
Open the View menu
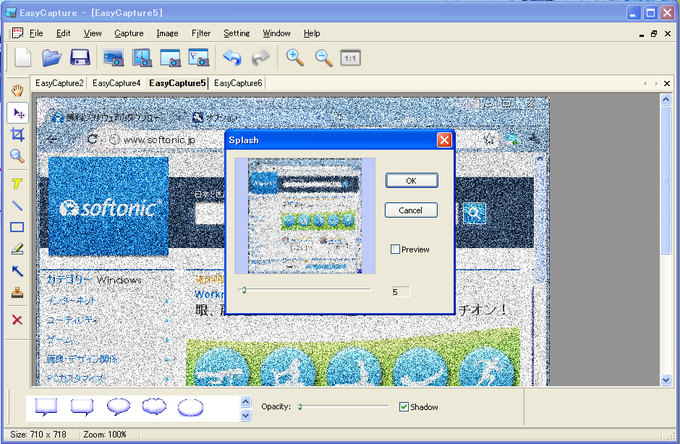click(x=92, y=33)
